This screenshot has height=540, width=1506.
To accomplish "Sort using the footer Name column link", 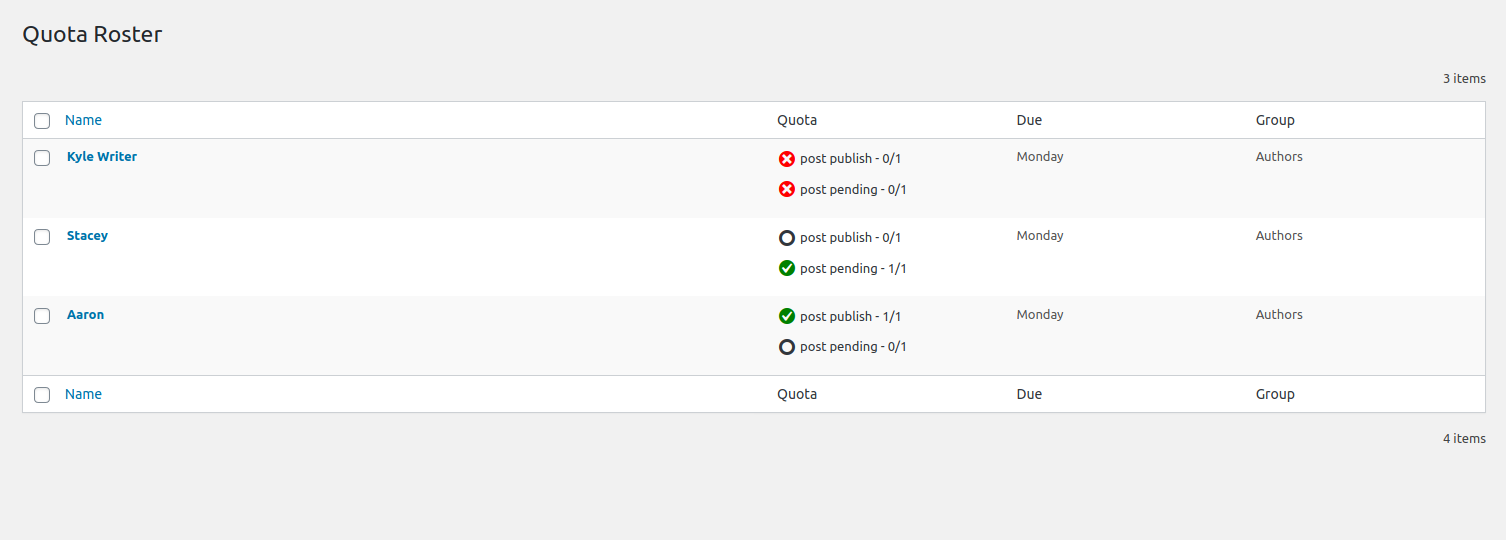I will point(83,394).
